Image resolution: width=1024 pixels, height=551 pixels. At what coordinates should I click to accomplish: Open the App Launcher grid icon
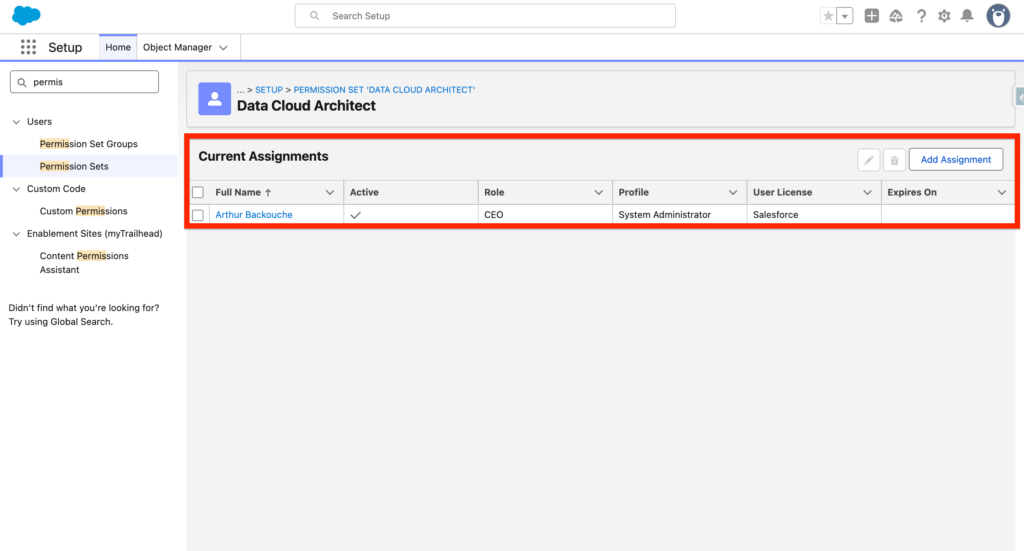pyautogui.click(x=28, y=47)
